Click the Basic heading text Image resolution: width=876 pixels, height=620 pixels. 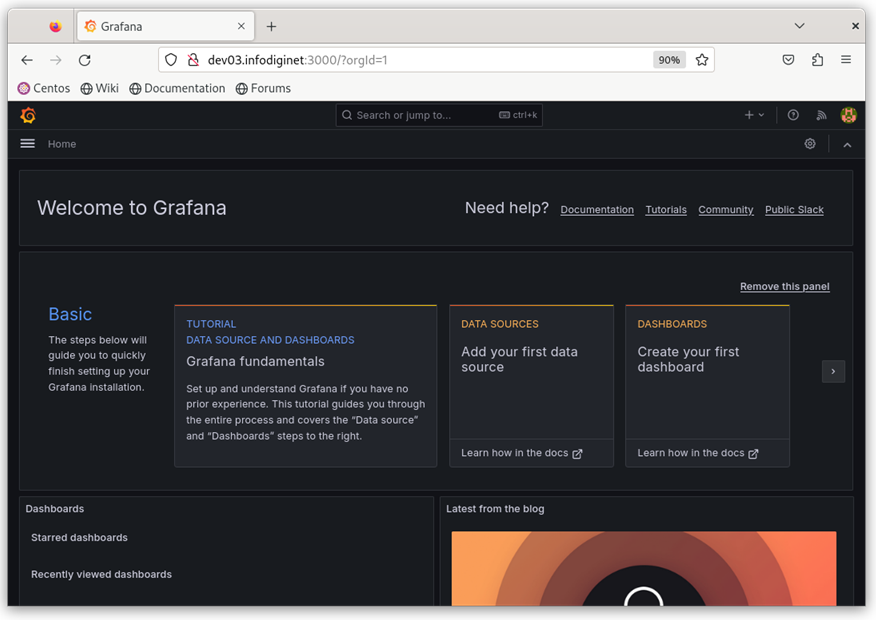tap(70, 314)
